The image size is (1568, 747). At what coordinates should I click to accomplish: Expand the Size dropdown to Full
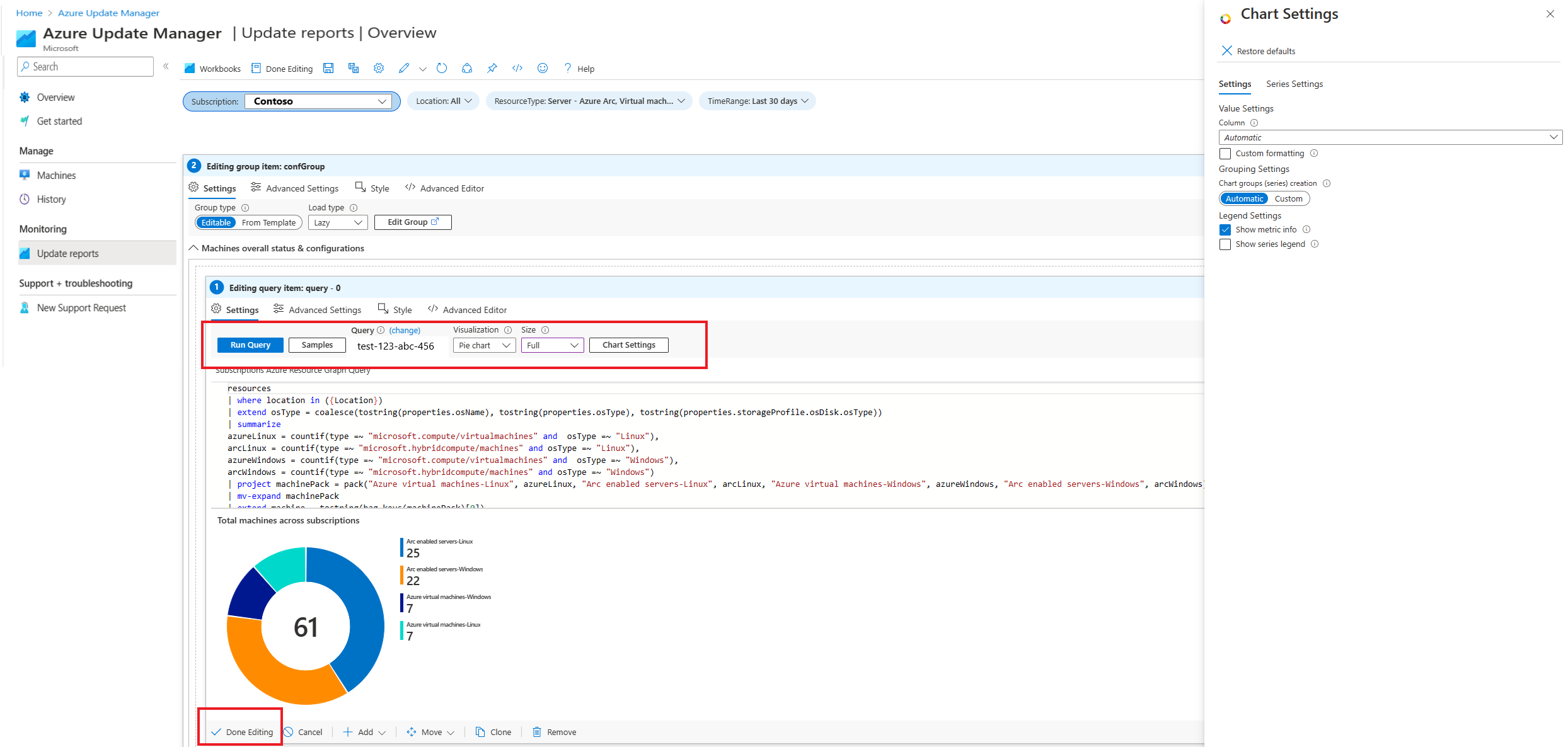(x=553, y=345)
